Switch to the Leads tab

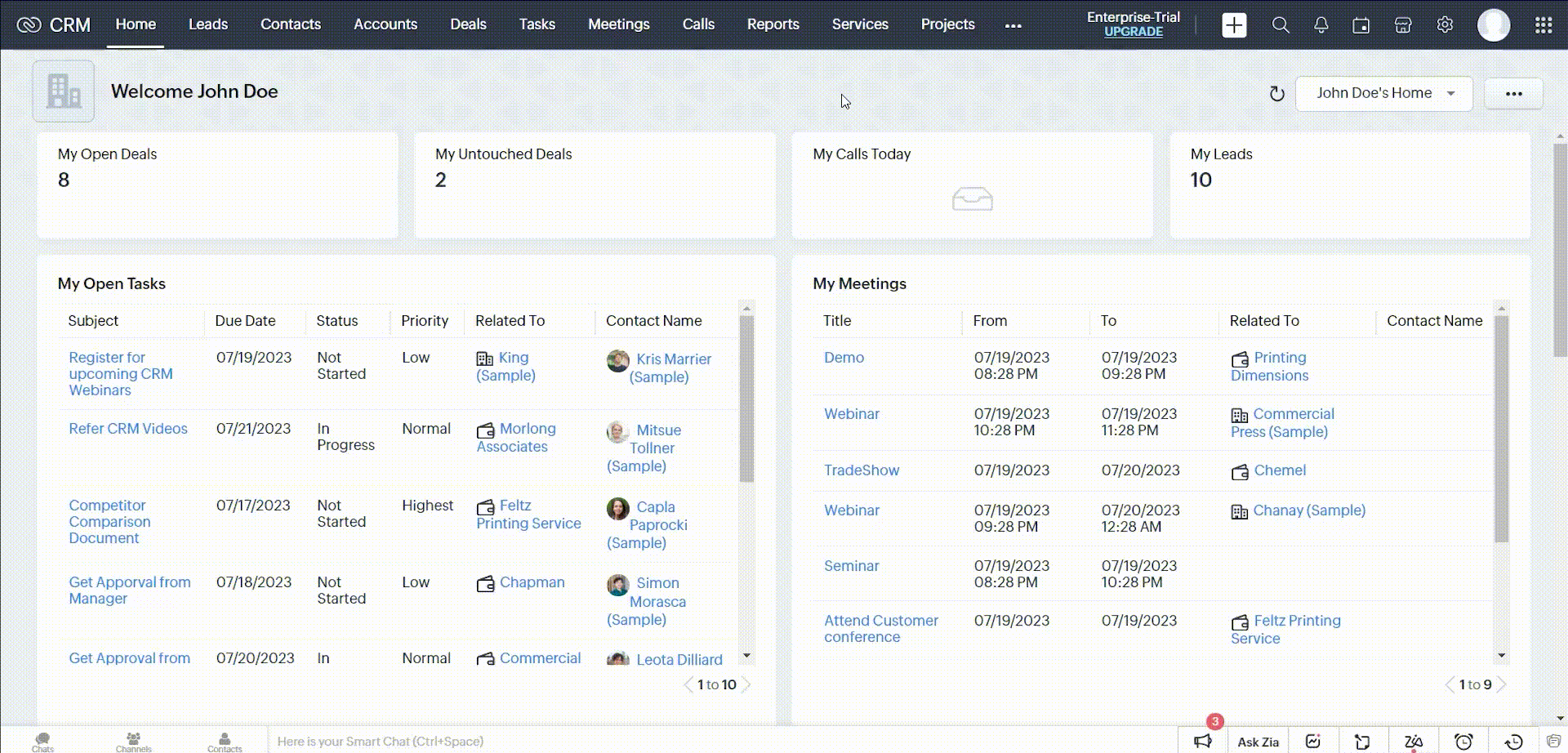pyautogui.click(x=207, y=25)
